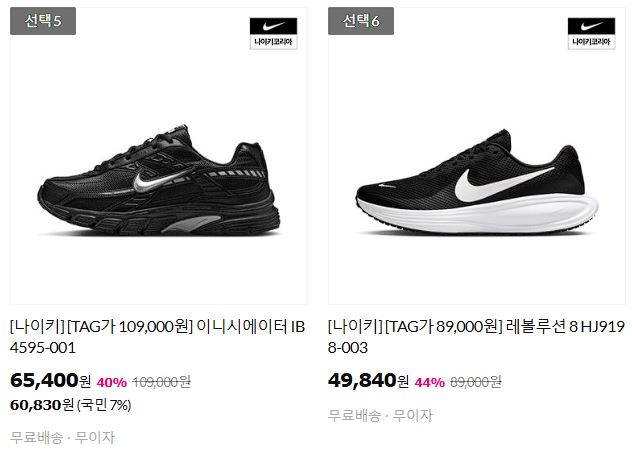Screen dimensions: 632x453
Task: Click the 60,830원 국민 7% card price
Action: [71, 405]
